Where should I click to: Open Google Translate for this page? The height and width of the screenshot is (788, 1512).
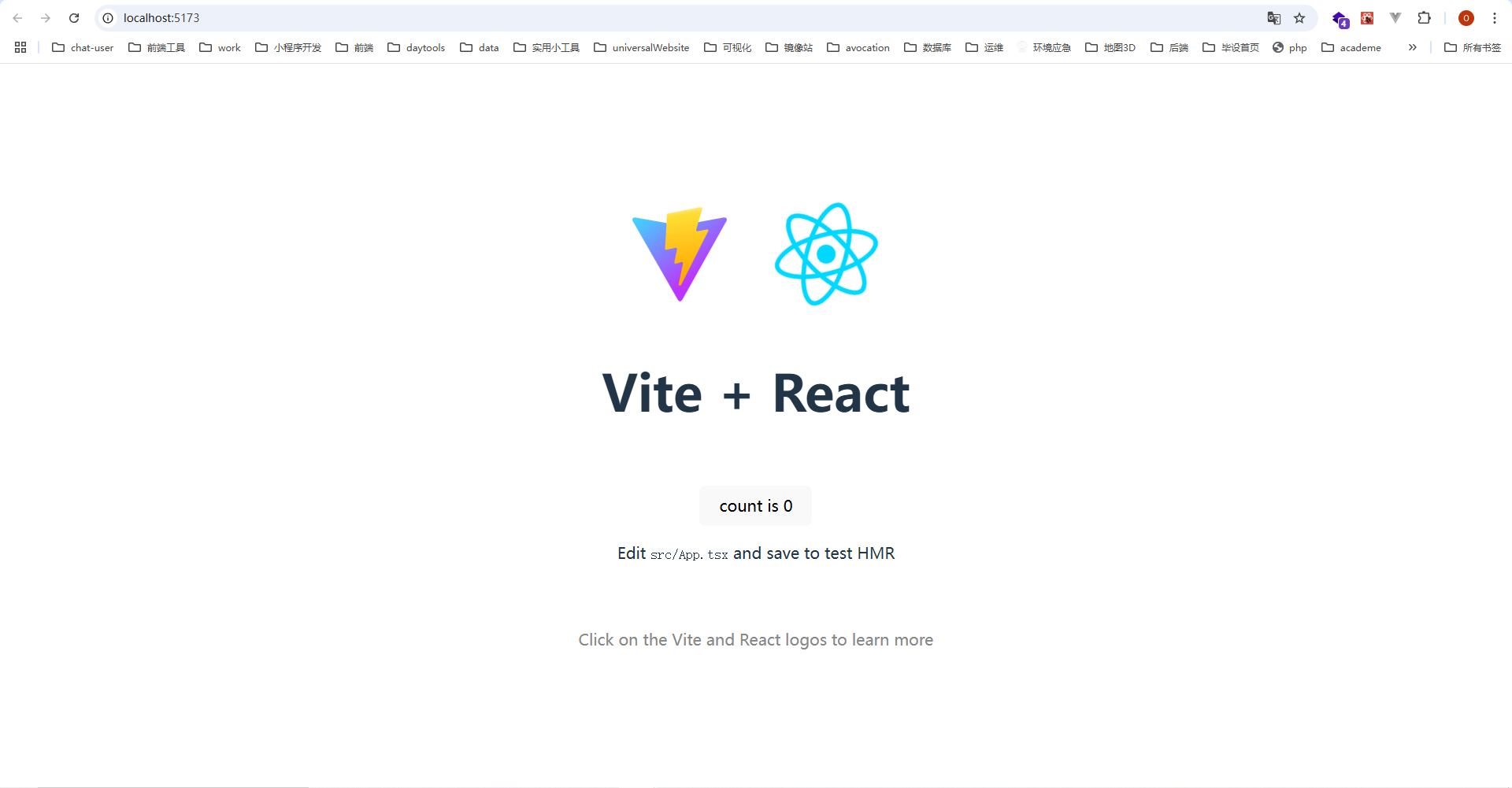1273,18
